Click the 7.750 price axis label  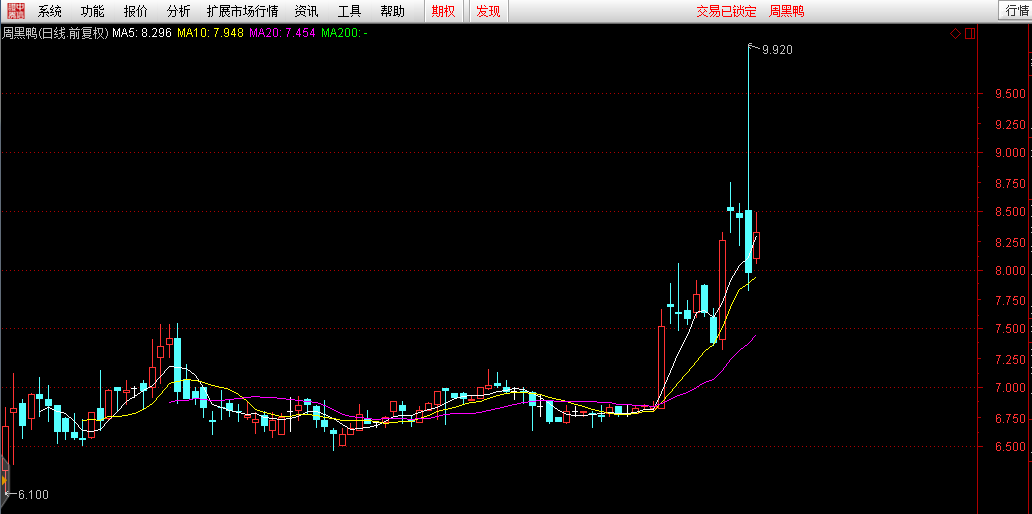click(x=1010, y=301)
